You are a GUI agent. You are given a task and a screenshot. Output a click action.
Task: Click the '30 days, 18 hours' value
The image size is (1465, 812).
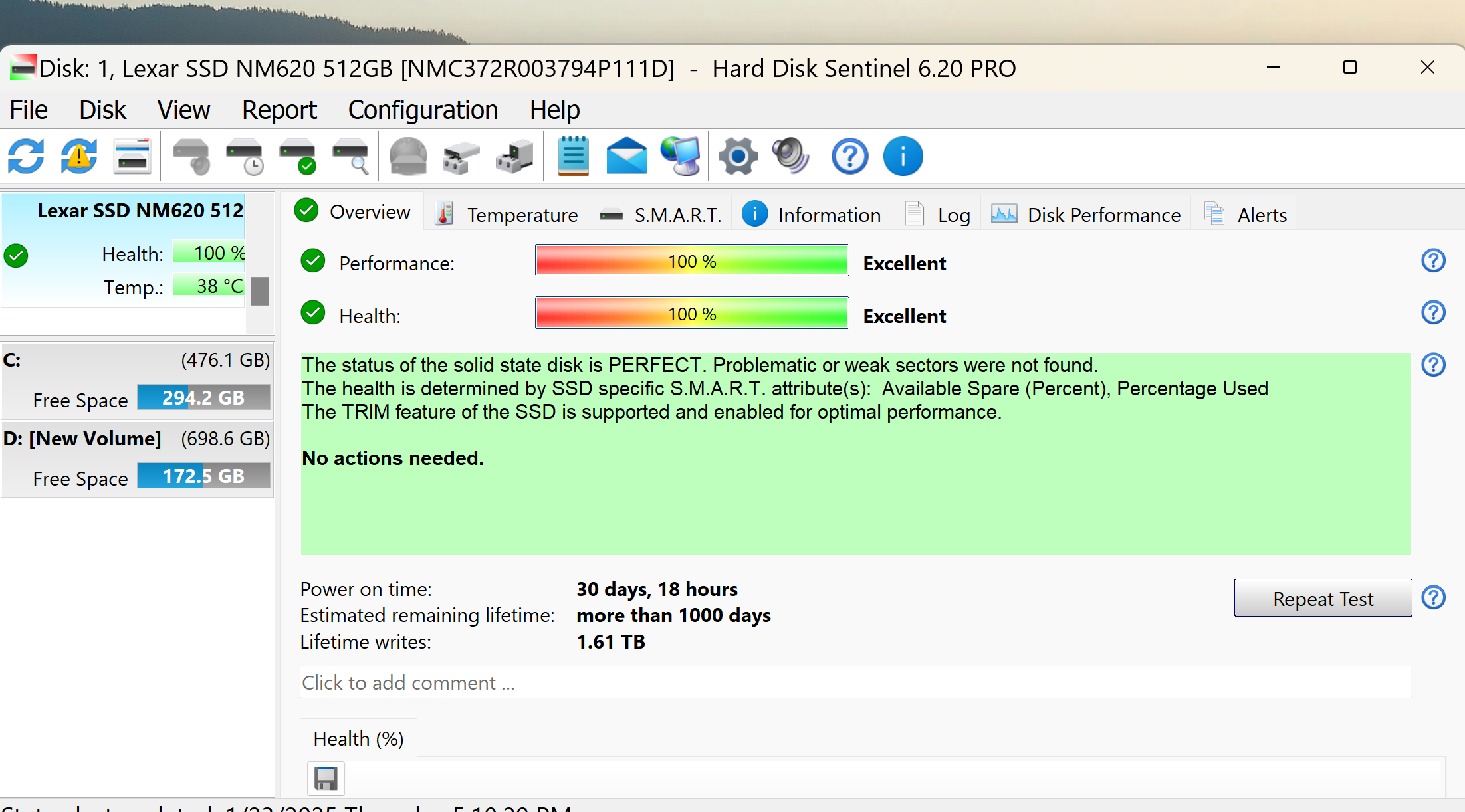point(657,589)
